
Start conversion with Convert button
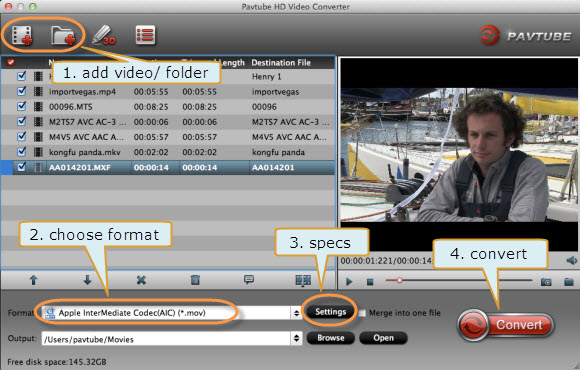point(505,325)
